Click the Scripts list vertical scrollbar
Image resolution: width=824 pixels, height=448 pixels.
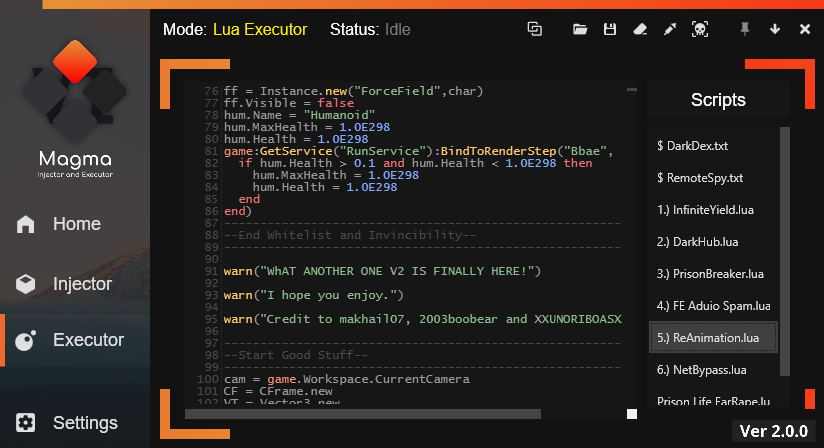click(x=785, y=250)
